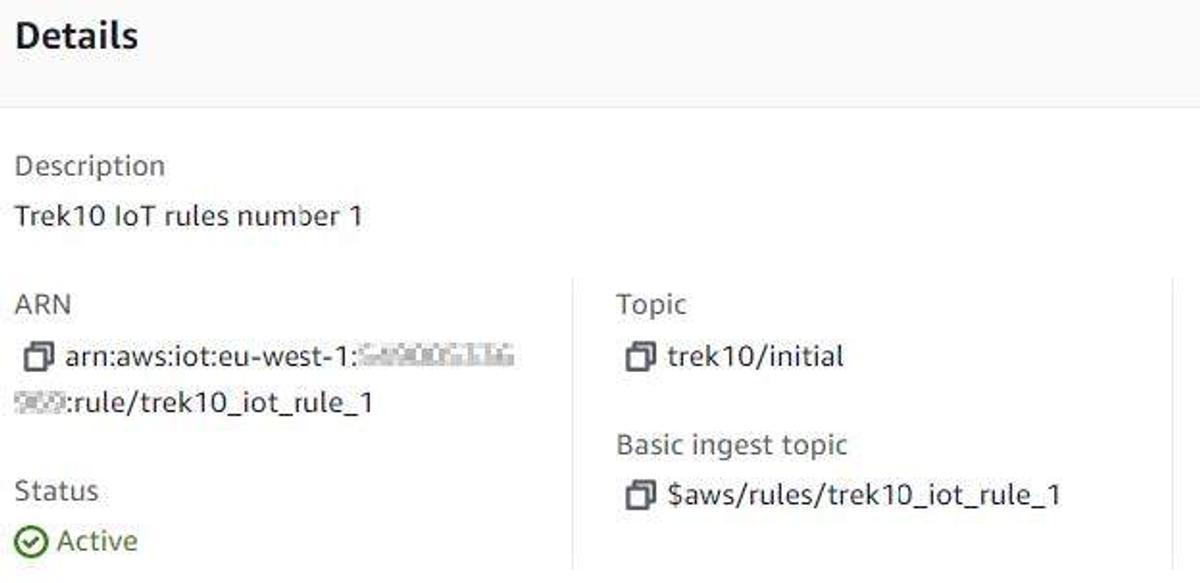Click the vertical divider right of the ARN
The image size is (1200, 583).
point(572,420)
